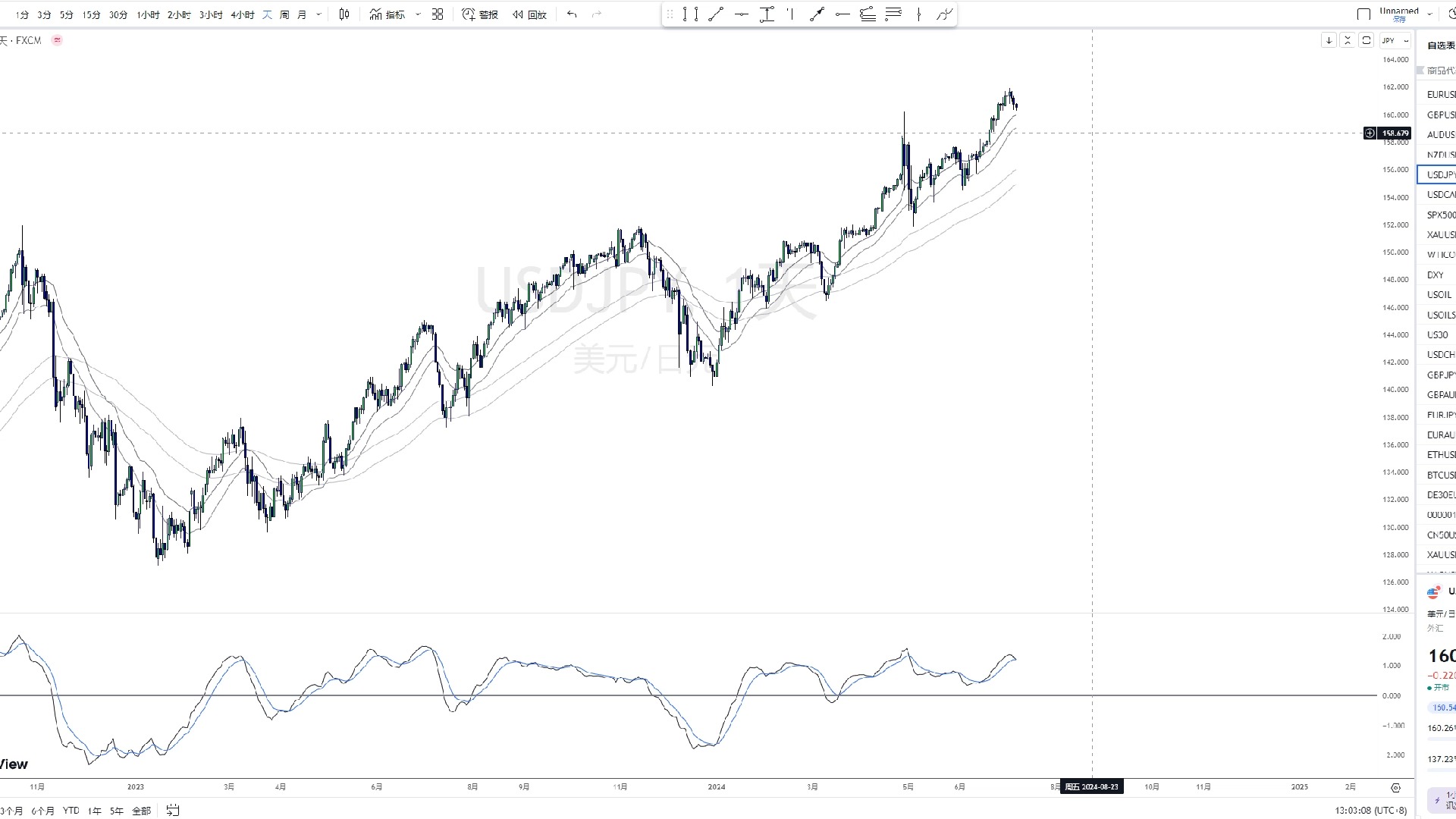Select the 1年 date range
Image resolution: width=1456 pixels, height=819 pixels.
(x=94, y=811)
